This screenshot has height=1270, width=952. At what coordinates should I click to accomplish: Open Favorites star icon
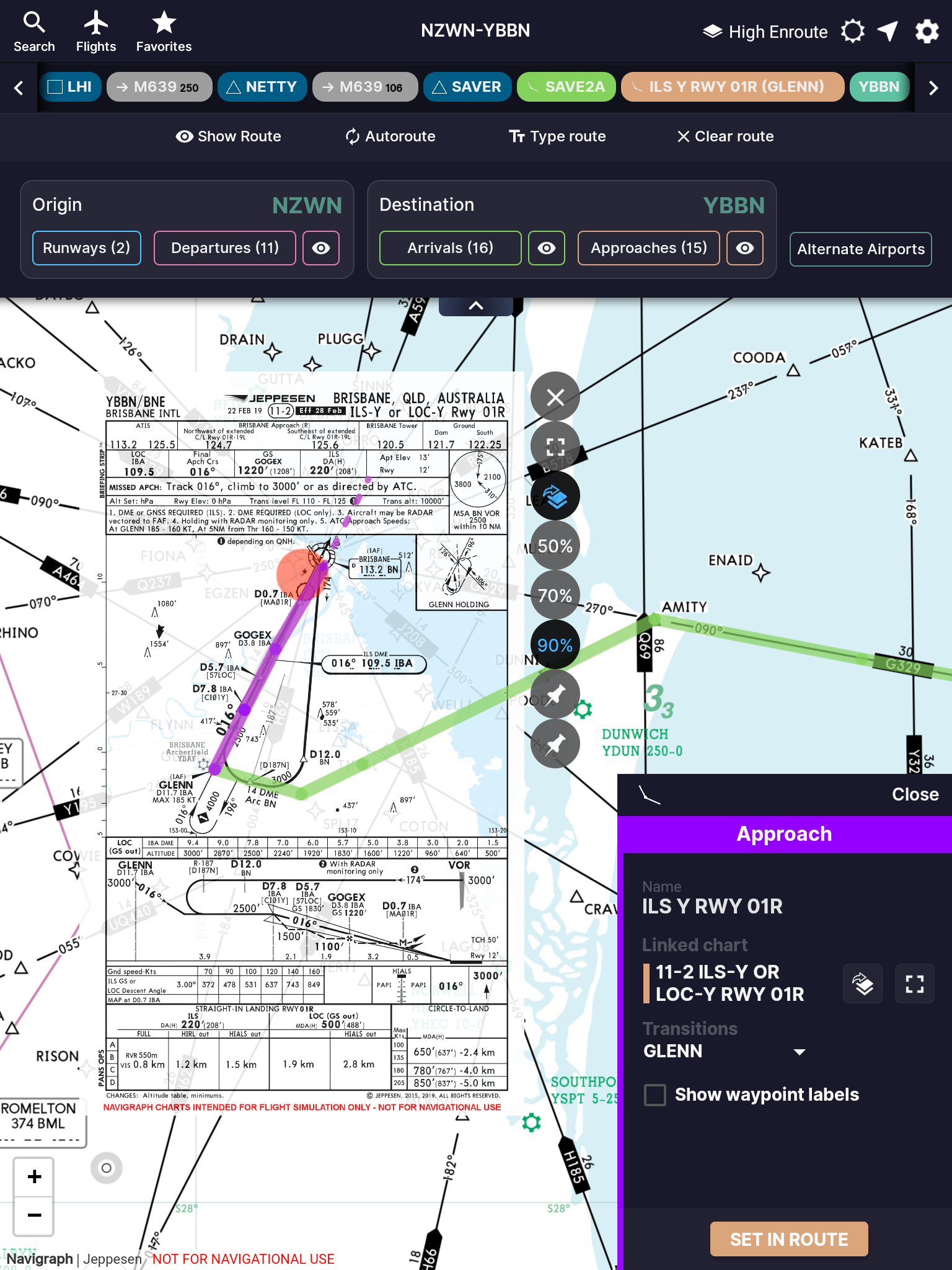(164, 32)
